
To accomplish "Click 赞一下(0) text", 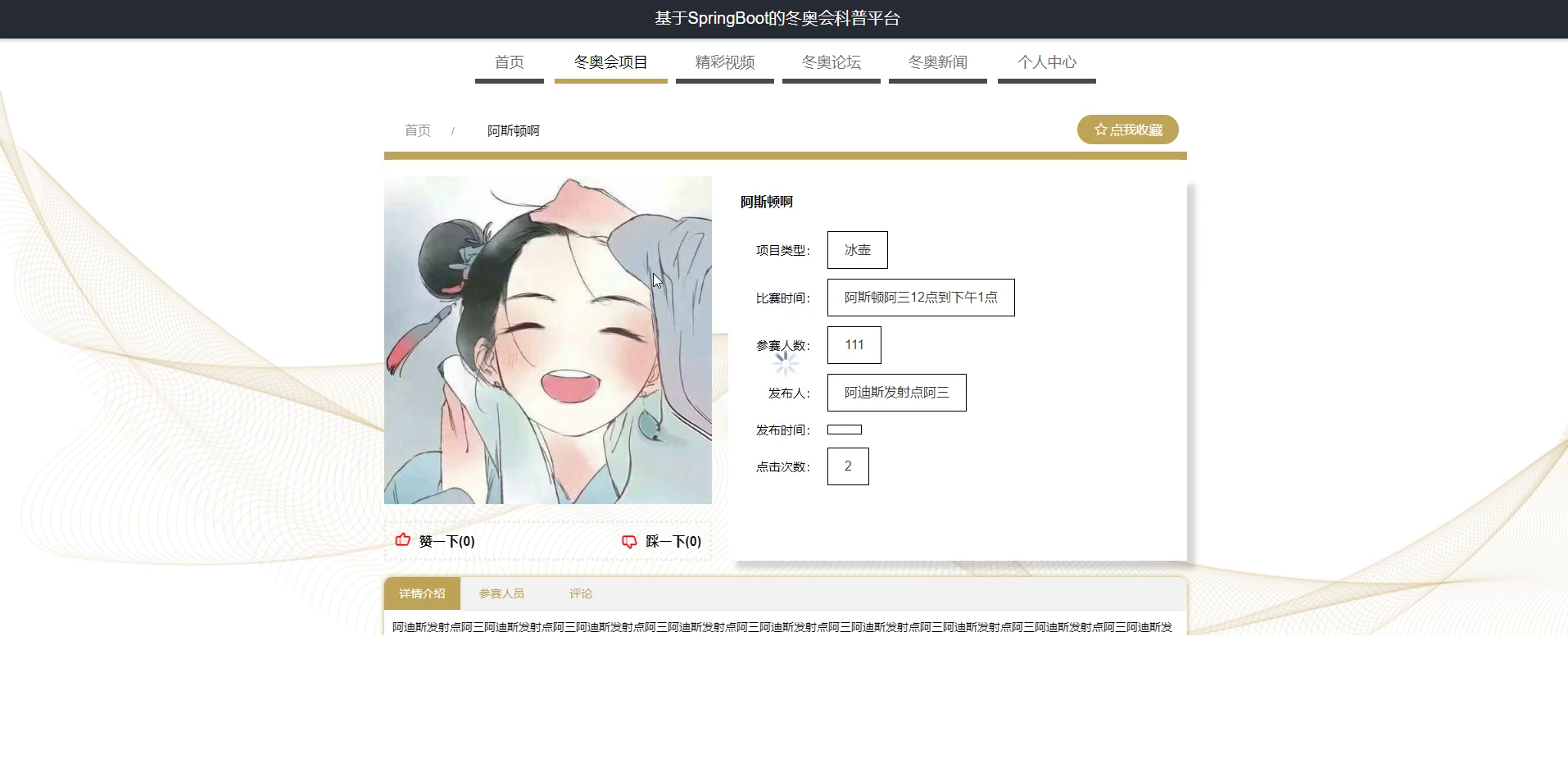I will pos(446,541).
